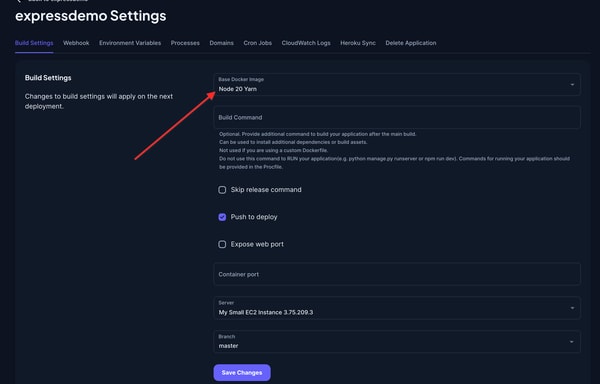Click the "Expose web port" label text
Viewport: 600px width, 384px height.
(x=257, y=244)
